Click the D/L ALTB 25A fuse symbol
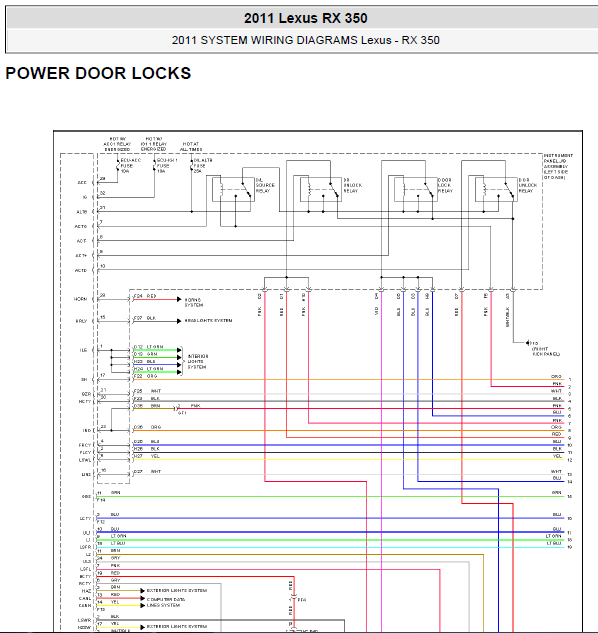Image resolution: width=598 pixels, height=633 pixels. pos(191,165)
